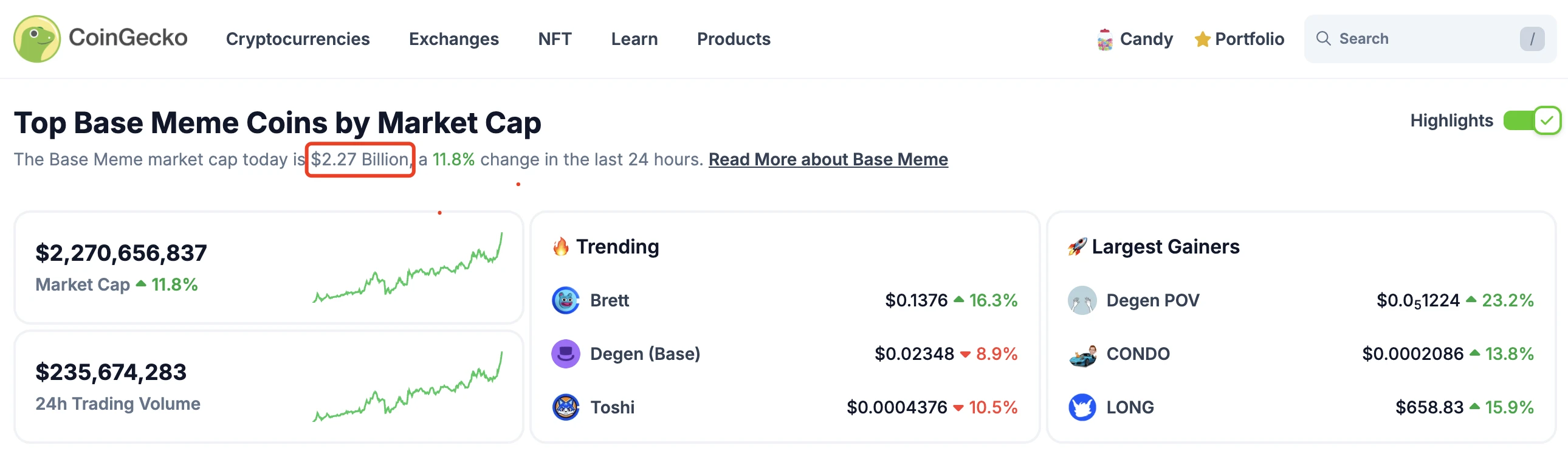Expand the Products menu

point(734,39)
